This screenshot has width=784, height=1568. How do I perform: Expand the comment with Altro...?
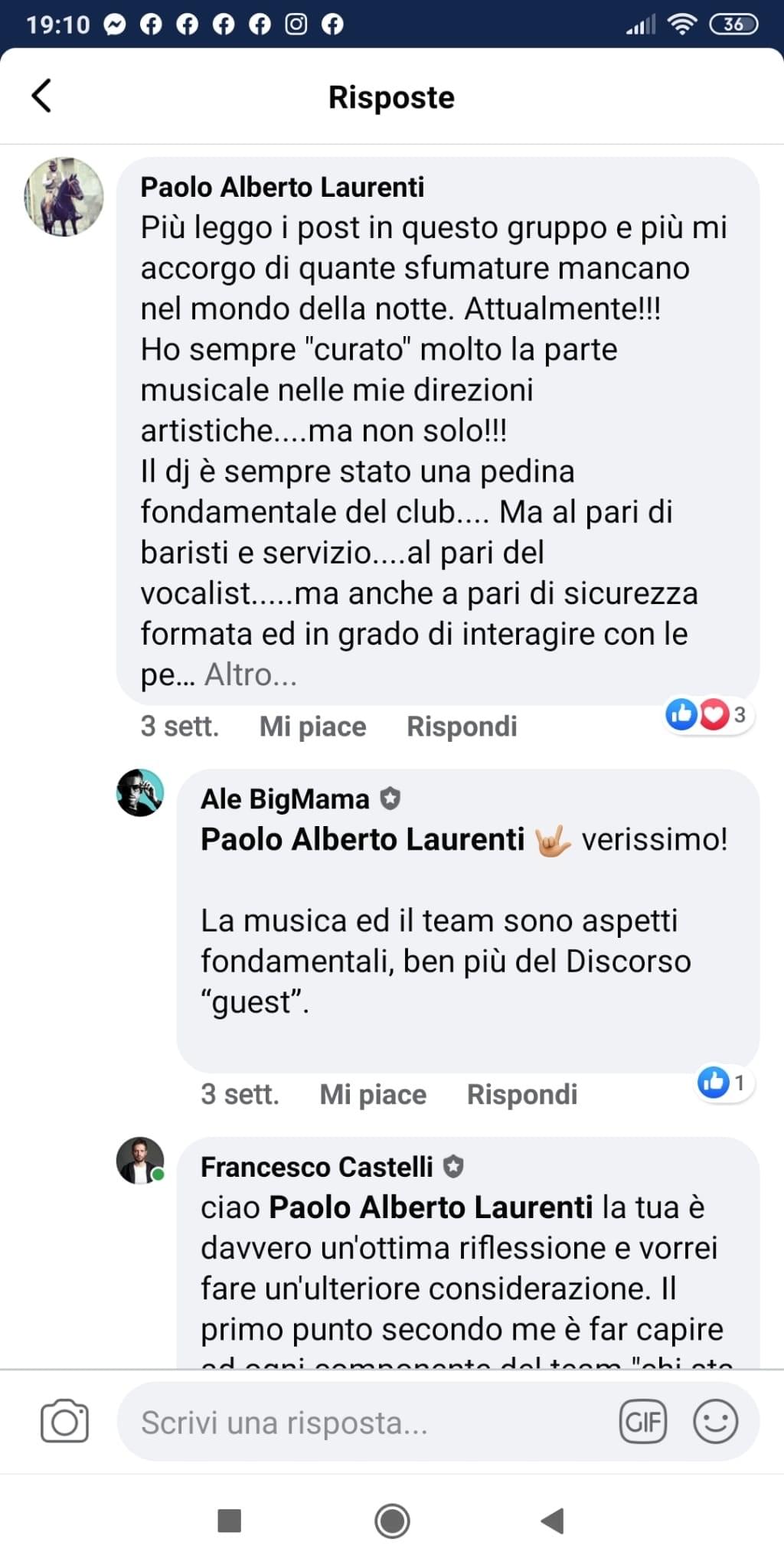250,675
